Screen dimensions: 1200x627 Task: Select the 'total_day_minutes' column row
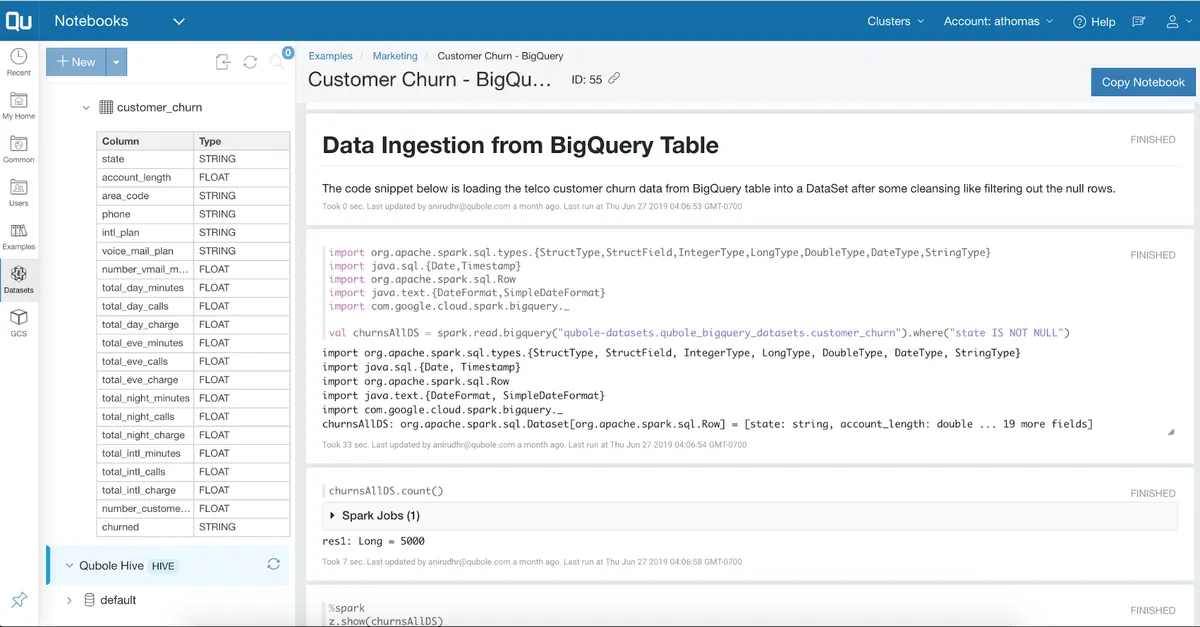tap(193, 288)
